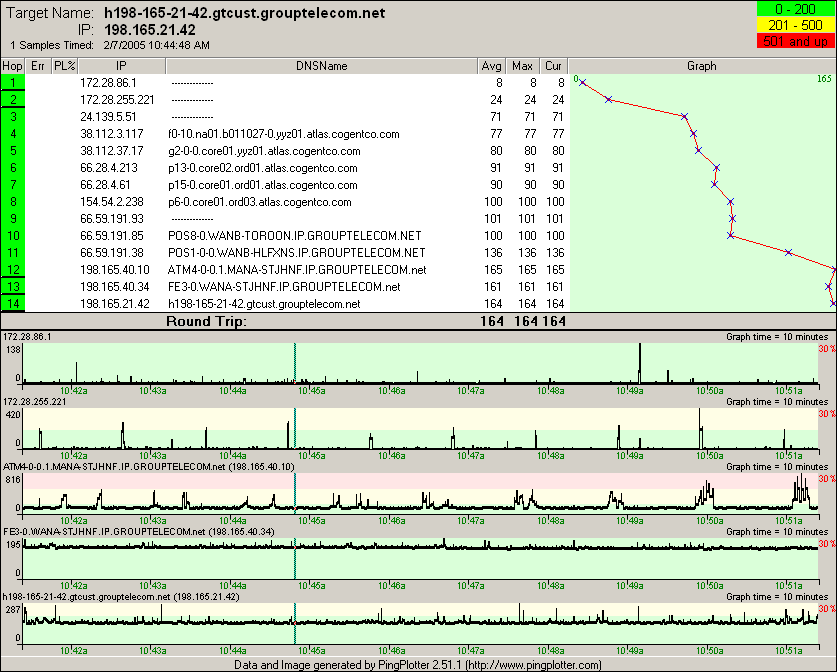Screen dimensions: 837x672
Task: Click the hop 7 green number box
Action: point(13,184)
